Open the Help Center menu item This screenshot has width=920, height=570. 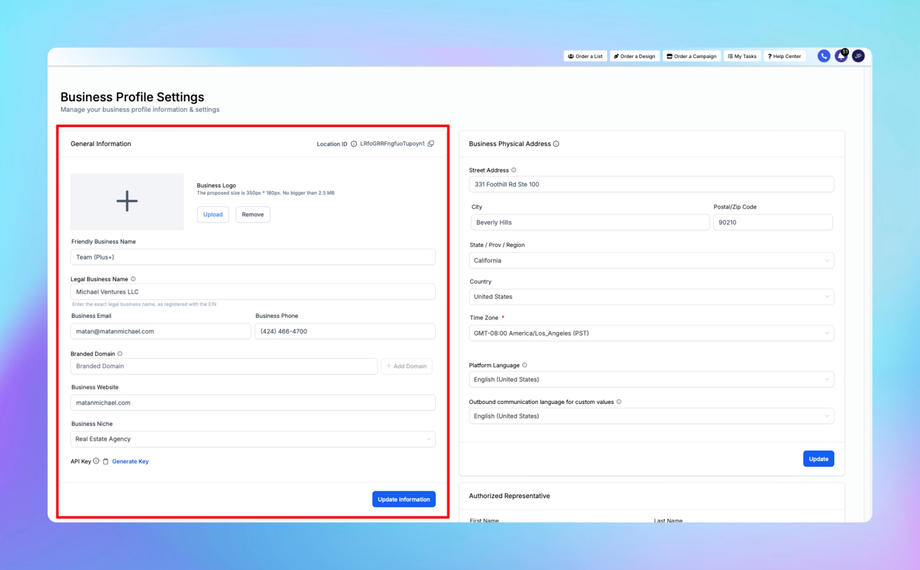pos(784,56)
